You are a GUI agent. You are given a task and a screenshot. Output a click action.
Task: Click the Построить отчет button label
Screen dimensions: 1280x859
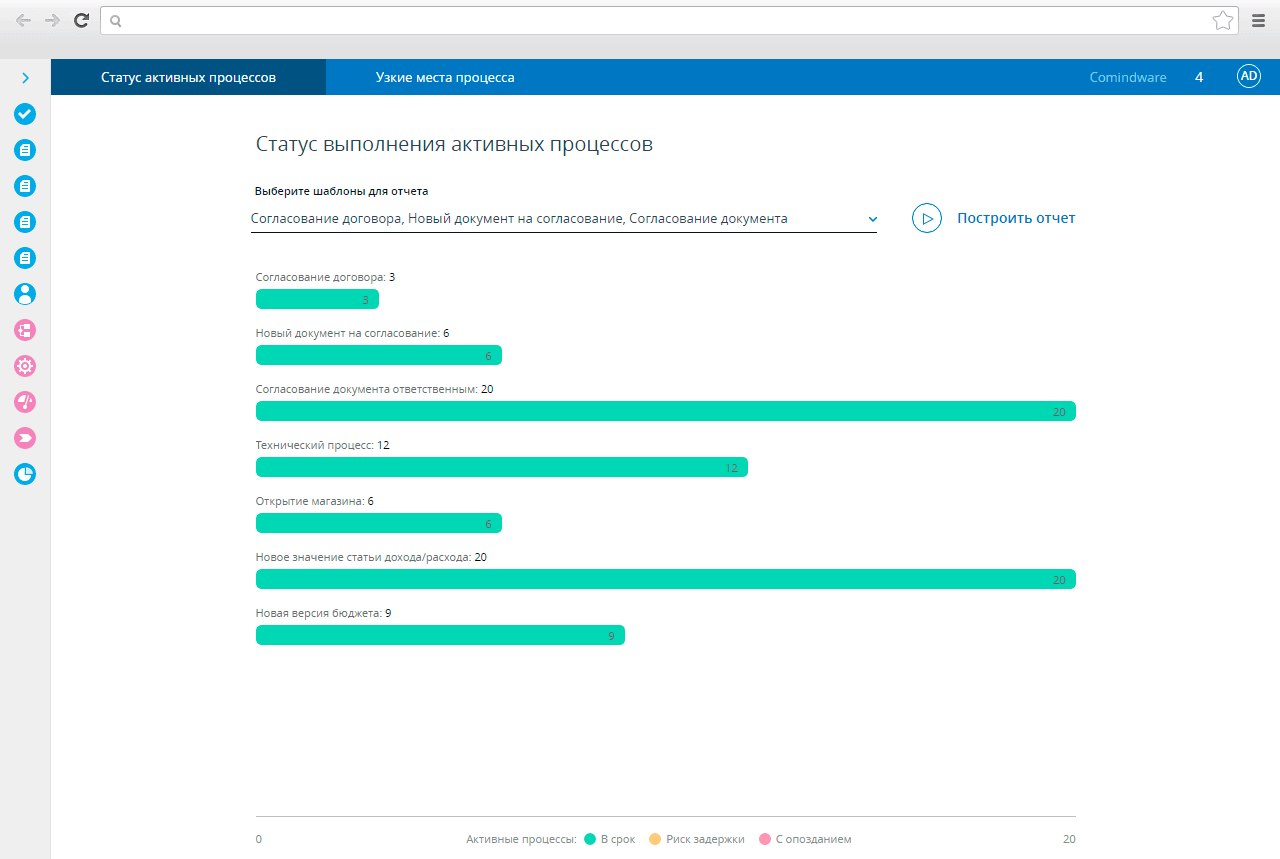coord(1016,218)
